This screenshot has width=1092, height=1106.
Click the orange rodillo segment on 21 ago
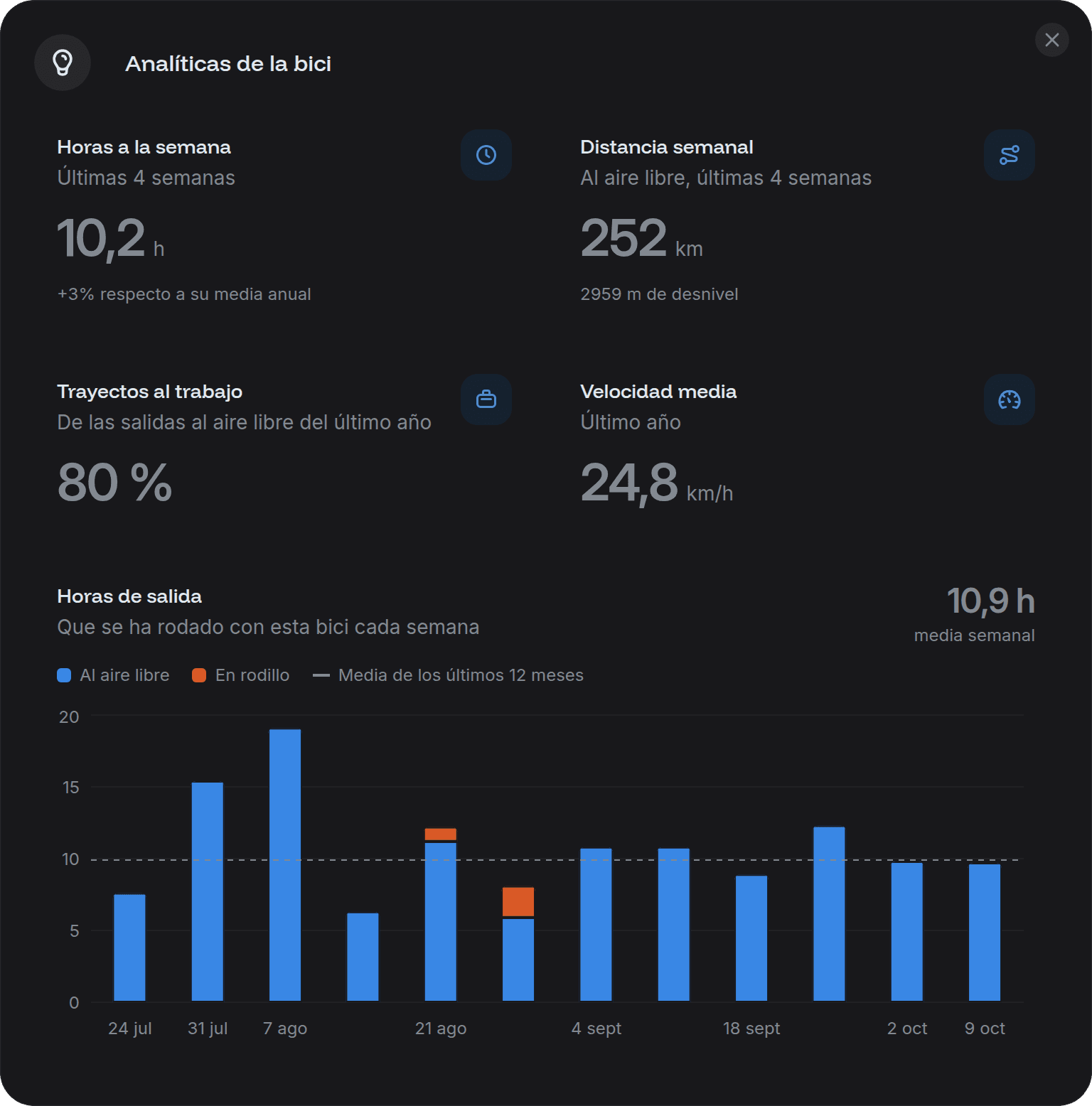coord(441,834)
